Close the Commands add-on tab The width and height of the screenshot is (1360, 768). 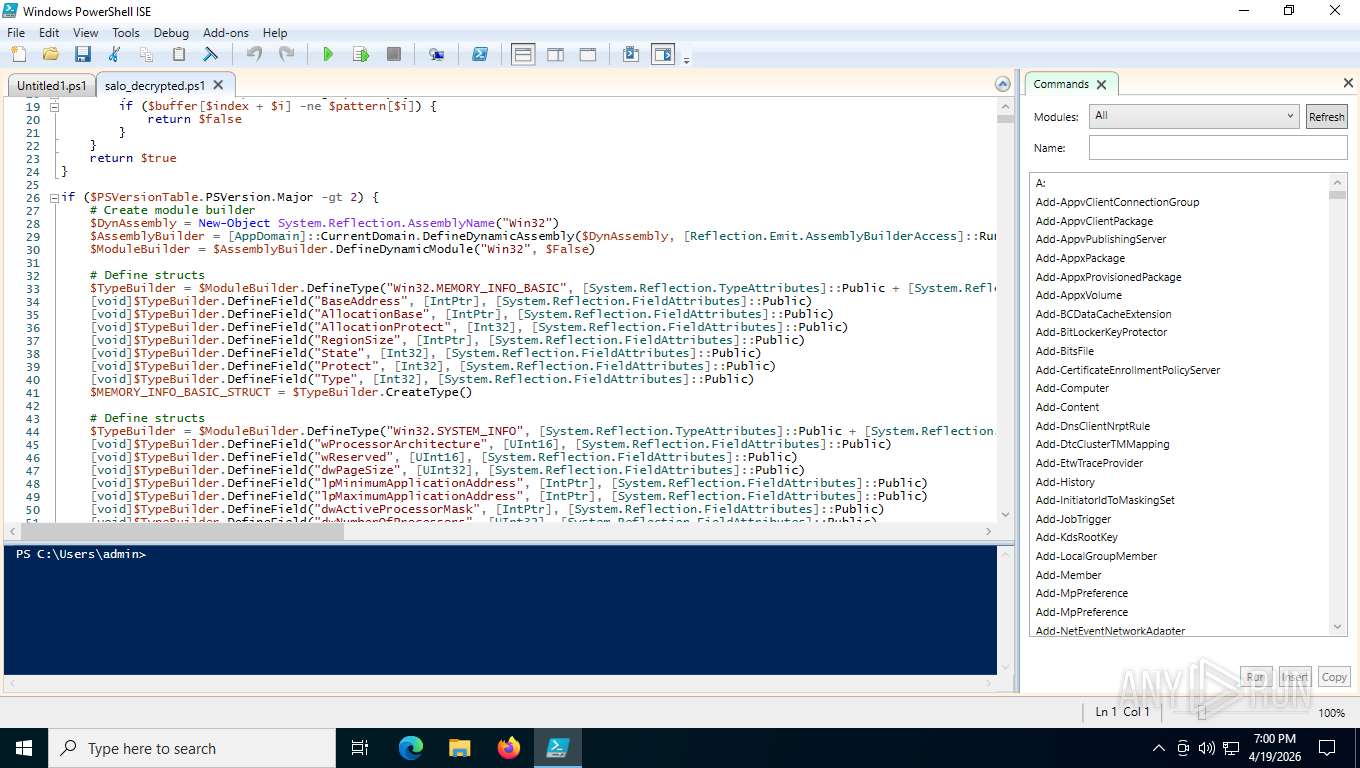[1101, 85]
